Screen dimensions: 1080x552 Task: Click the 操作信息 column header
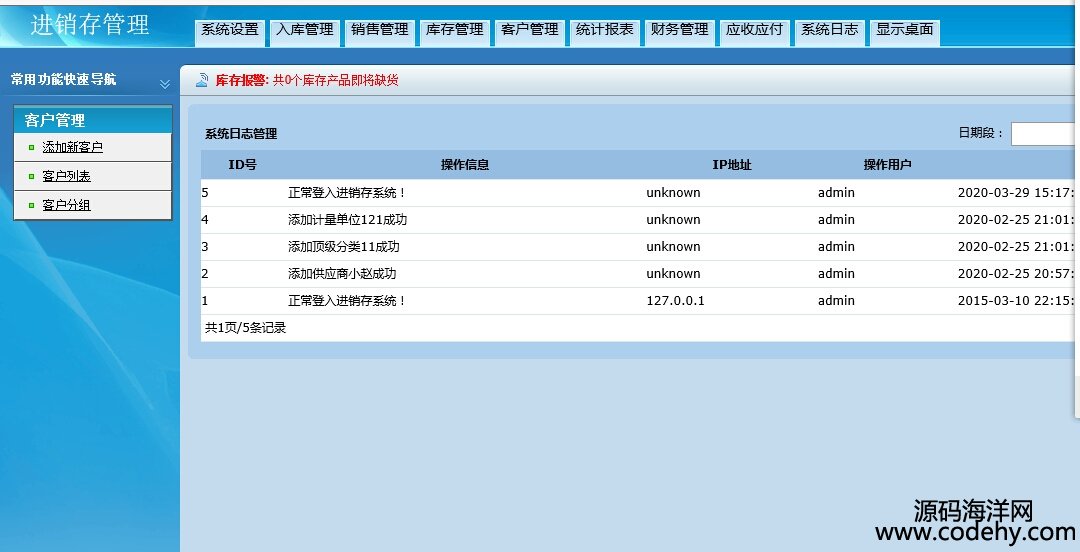point(465,165)
